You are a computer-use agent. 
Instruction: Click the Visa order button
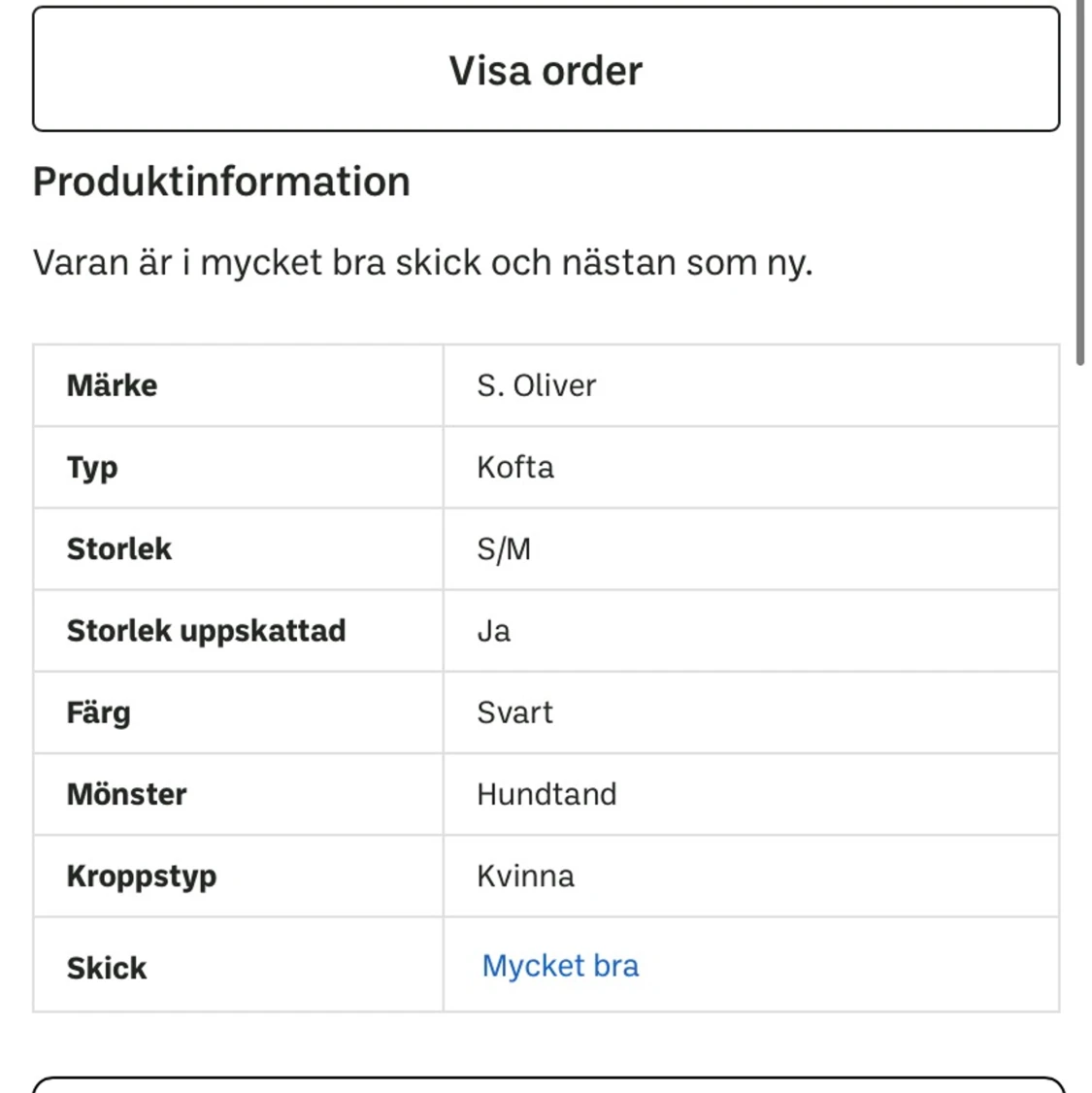(546, 69)
